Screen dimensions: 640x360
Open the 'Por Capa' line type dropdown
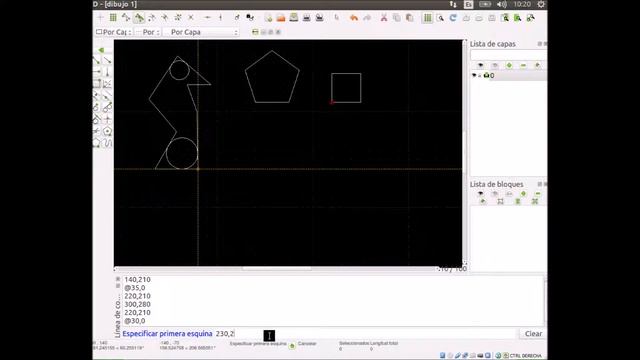coord(201,32)
